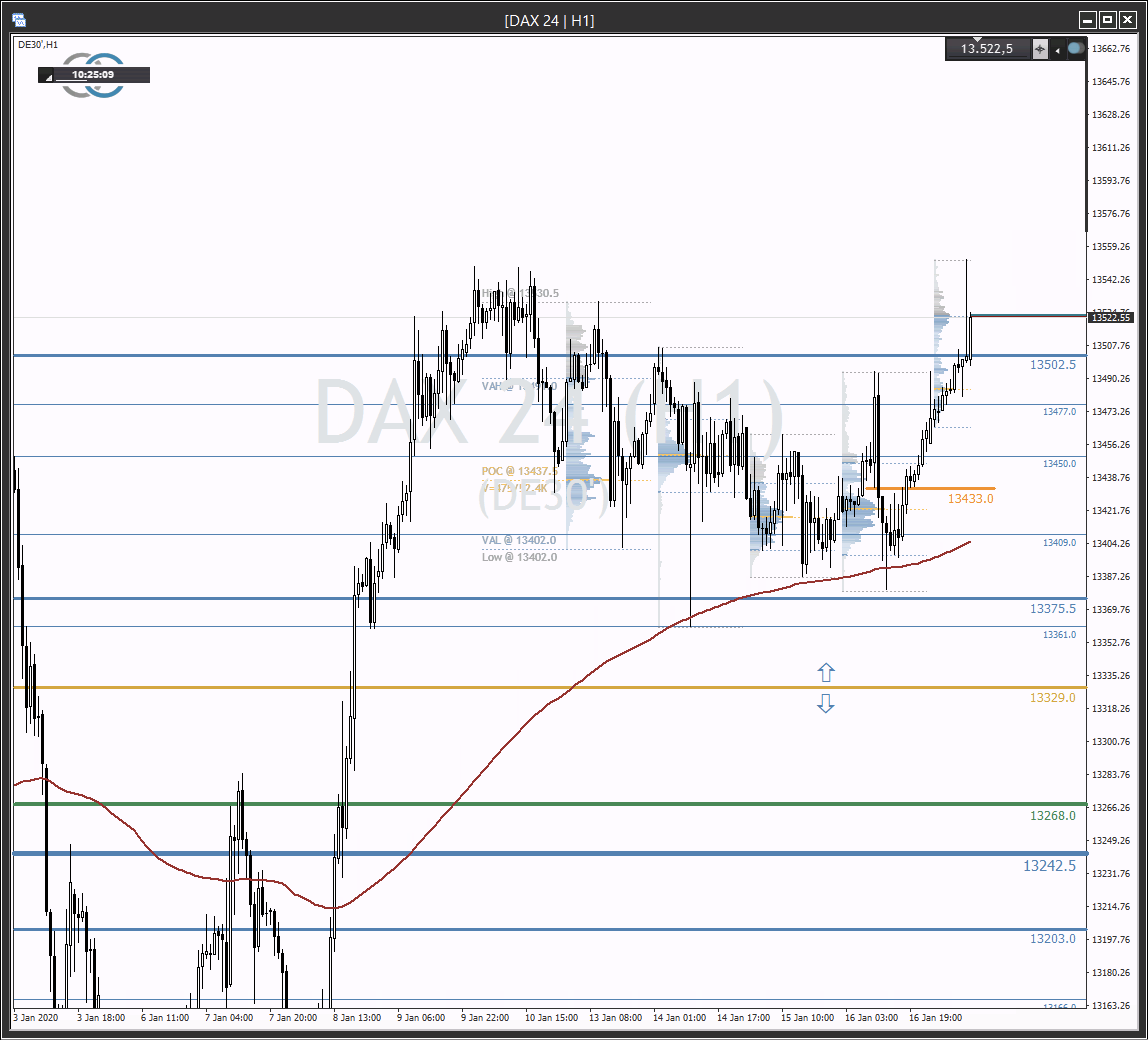Image resolution: width=1148 pixels, height=1040 pixels.
Task: Click the 13375.5 level label
Action: coord(1053,609)
